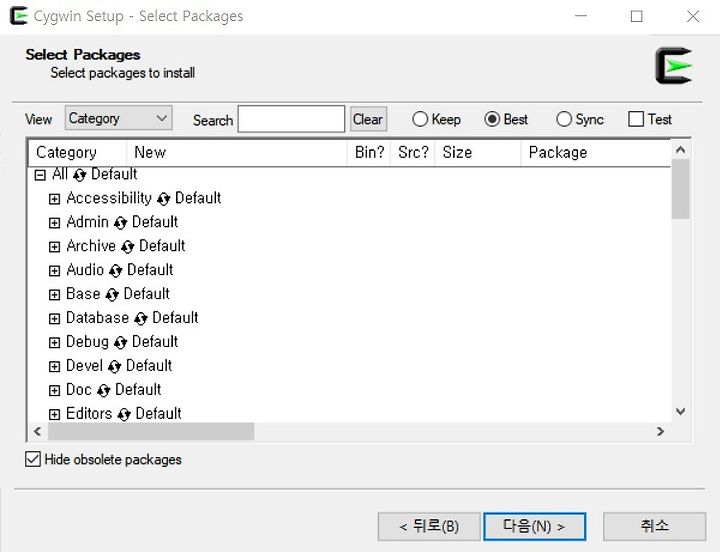Click the Category column header
Viewport: 720px width, 552px height.
coord(77,152)
